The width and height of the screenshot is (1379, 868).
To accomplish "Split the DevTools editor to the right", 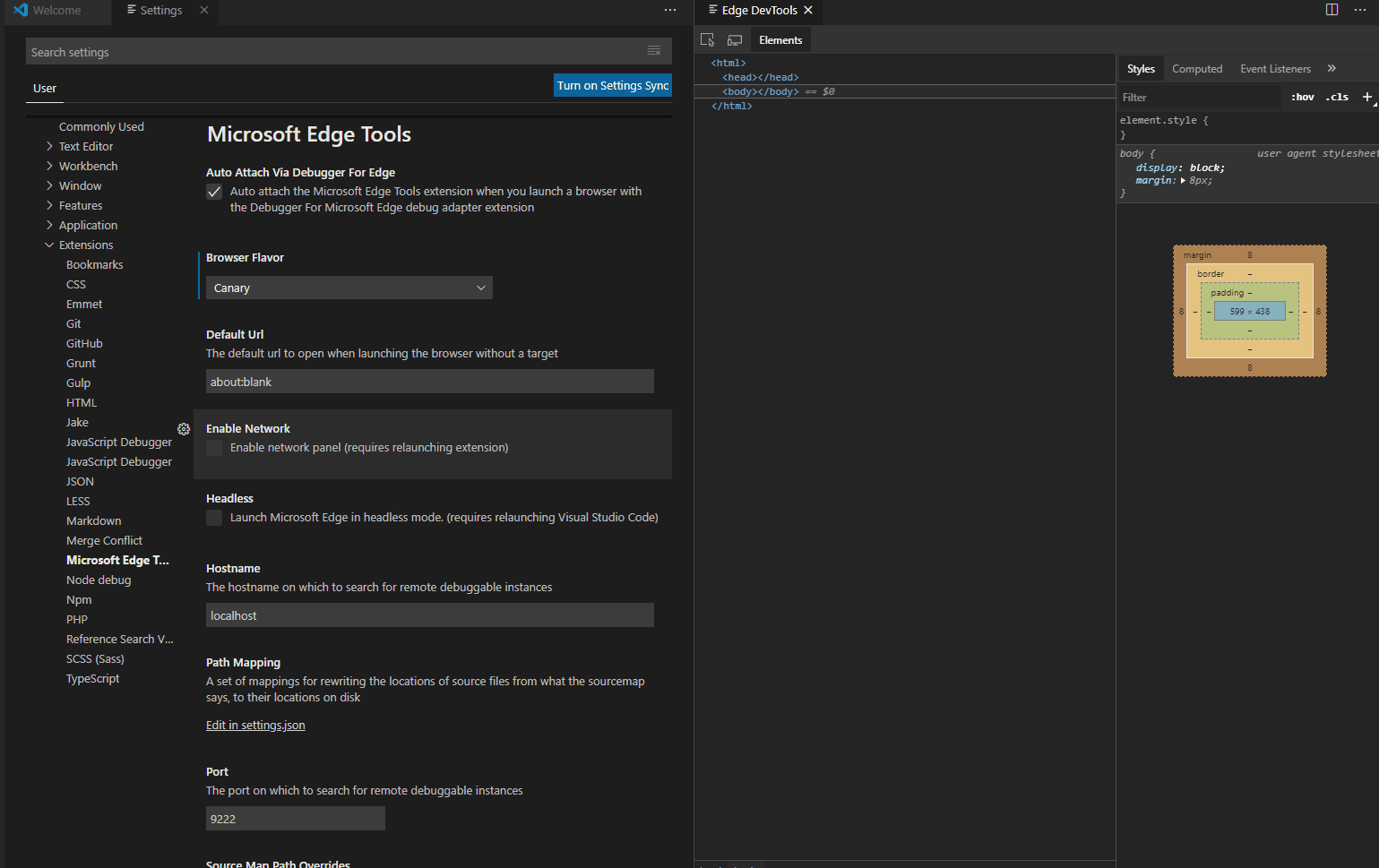I will click(1332, 10).
